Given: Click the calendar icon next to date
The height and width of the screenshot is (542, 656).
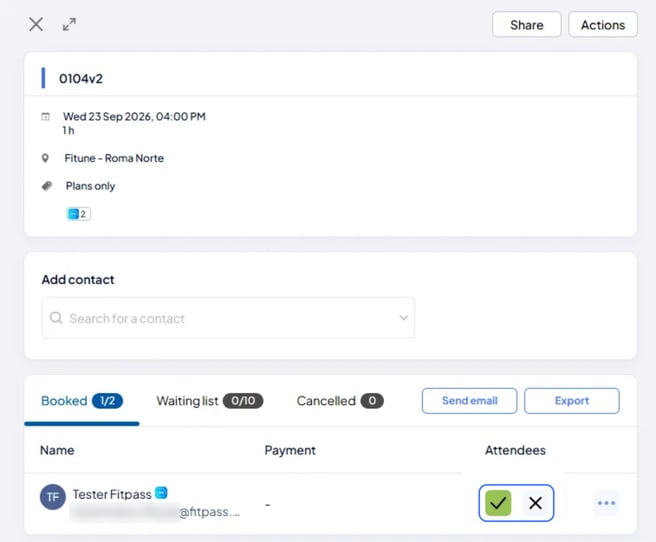Looking at the screenshot, I should [x=45, y=117].
